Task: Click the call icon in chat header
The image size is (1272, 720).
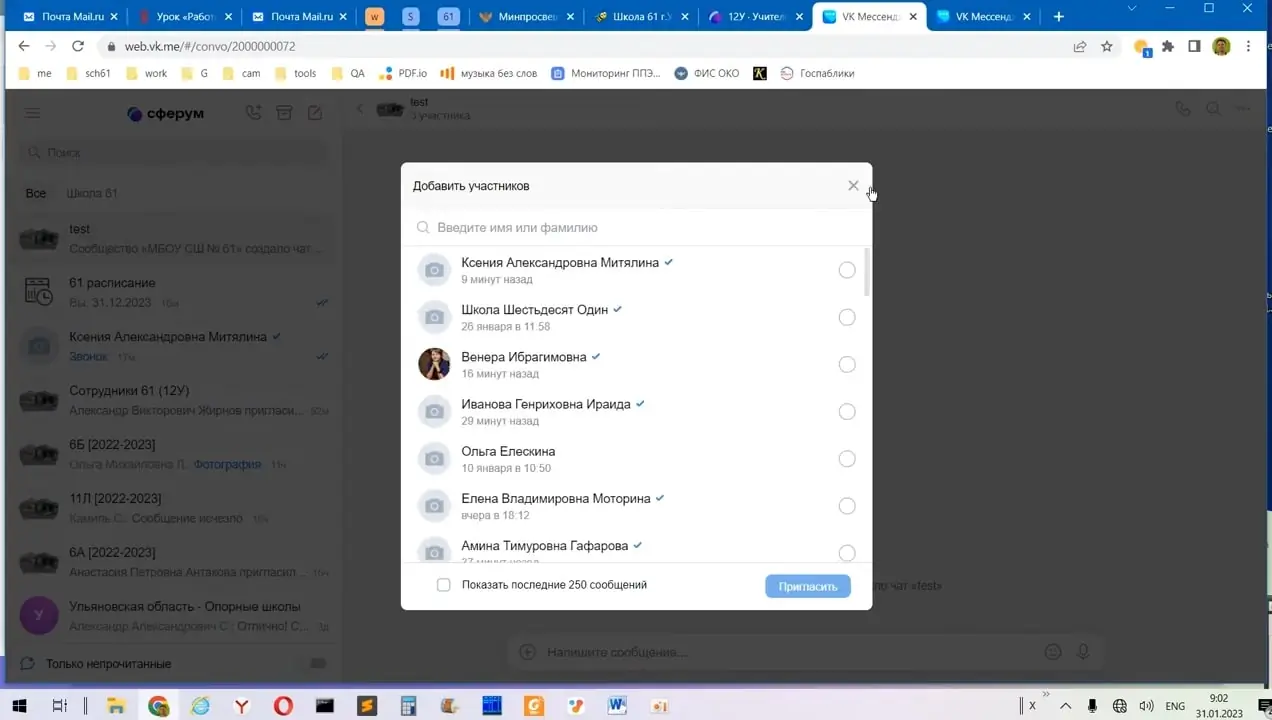Action: click(x=1183, y=109)
